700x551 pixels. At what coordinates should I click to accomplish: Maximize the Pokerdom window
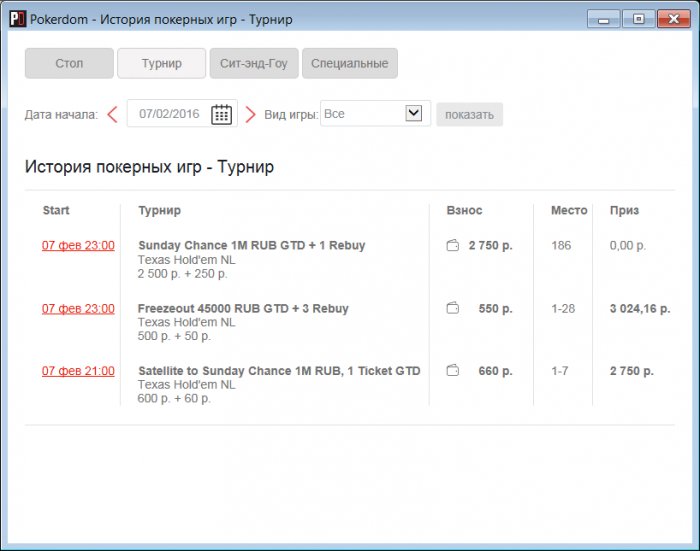point(638,19)
